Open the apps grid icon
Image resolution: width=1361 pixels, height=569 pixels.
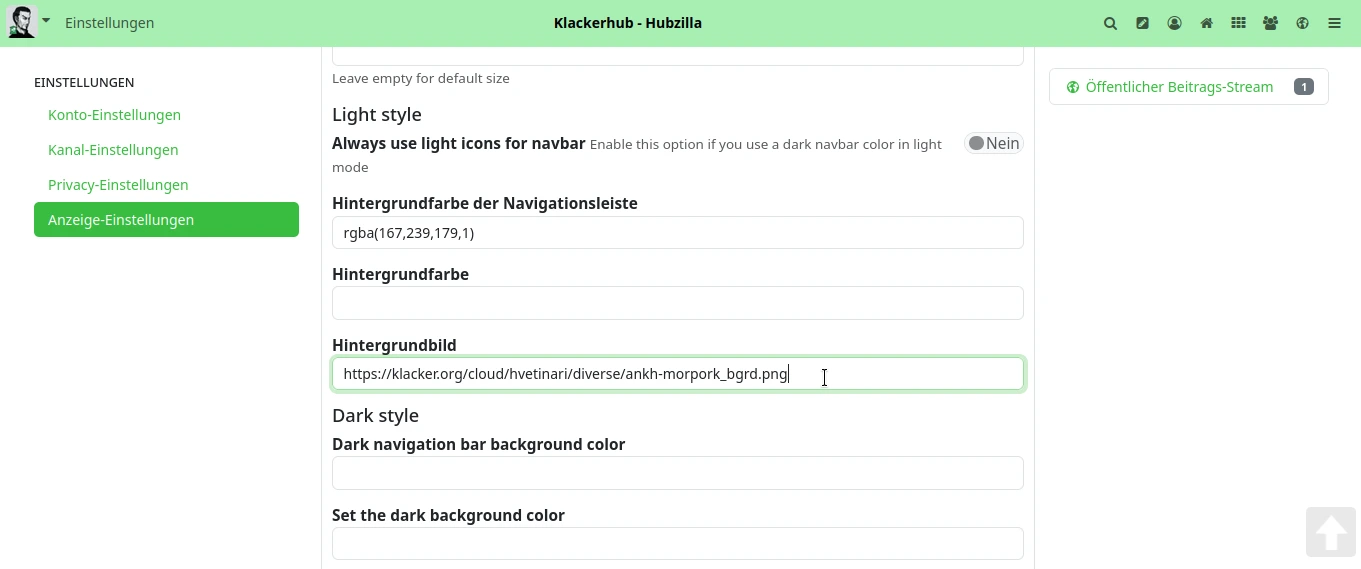(1238, 23)
